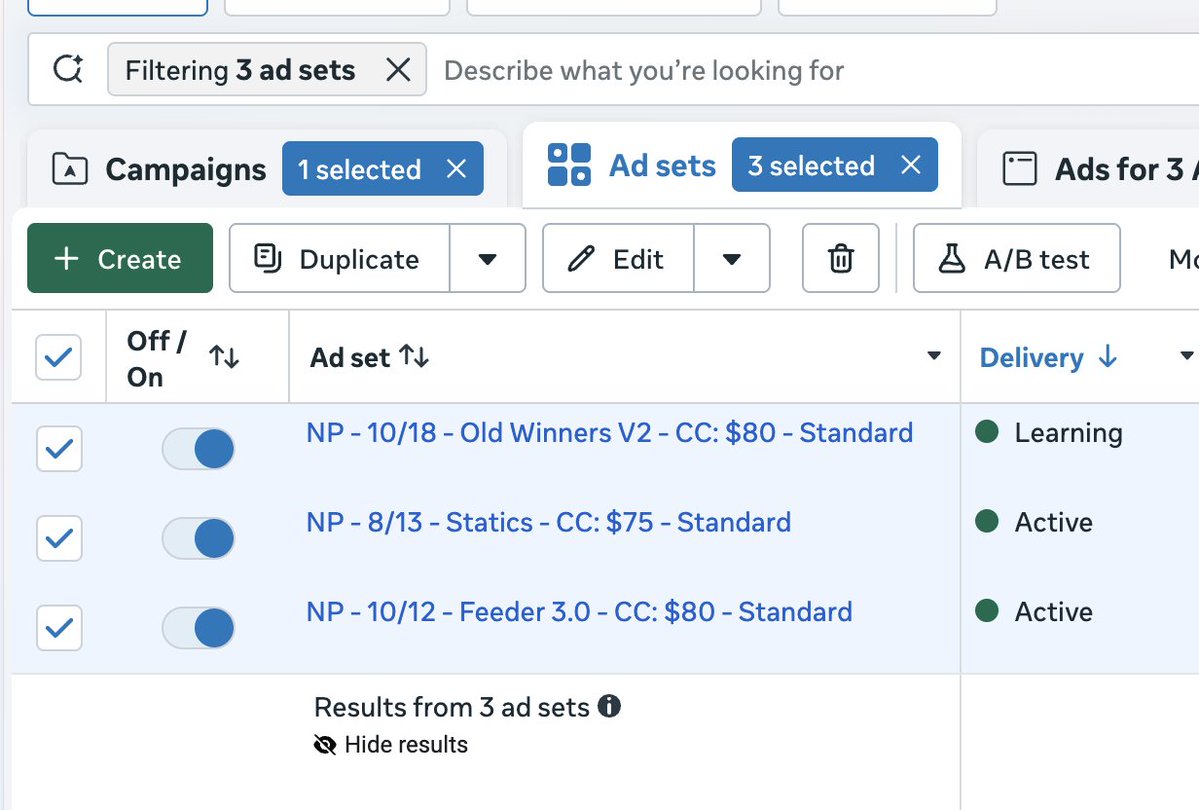Click the info icon beside Results from 3 ad sets
Viewport: 1199px width, 810px height.
click(x=609, y=706)
